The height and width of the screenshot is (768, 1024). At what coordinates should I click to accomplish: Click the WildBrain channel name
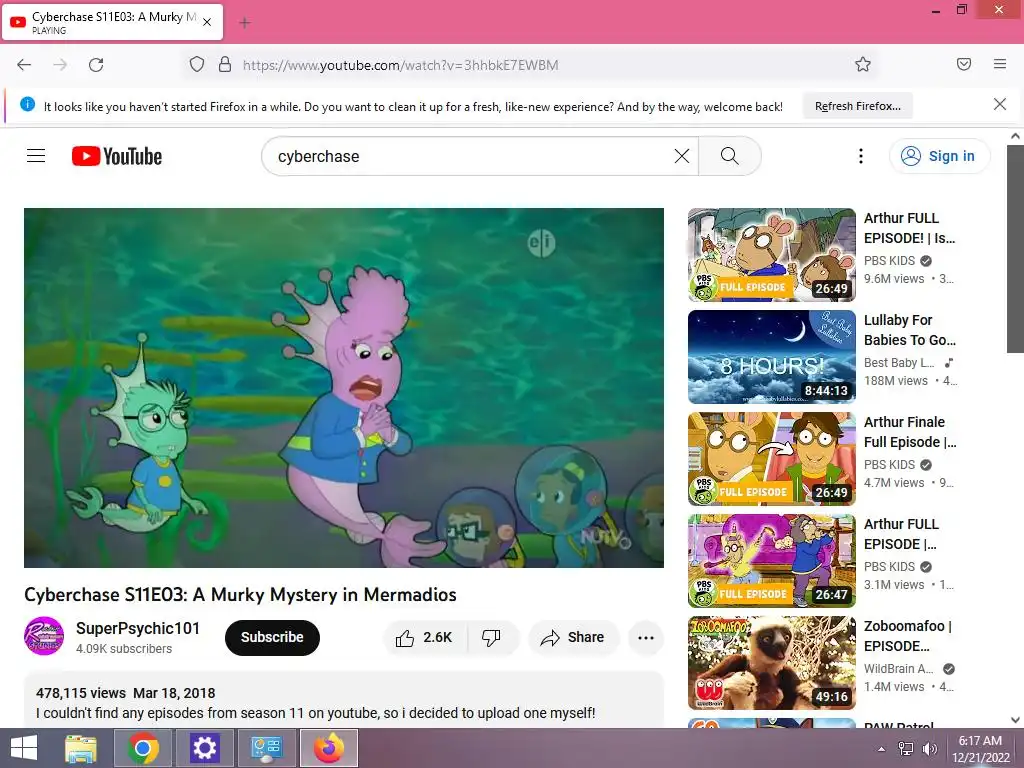899,669
